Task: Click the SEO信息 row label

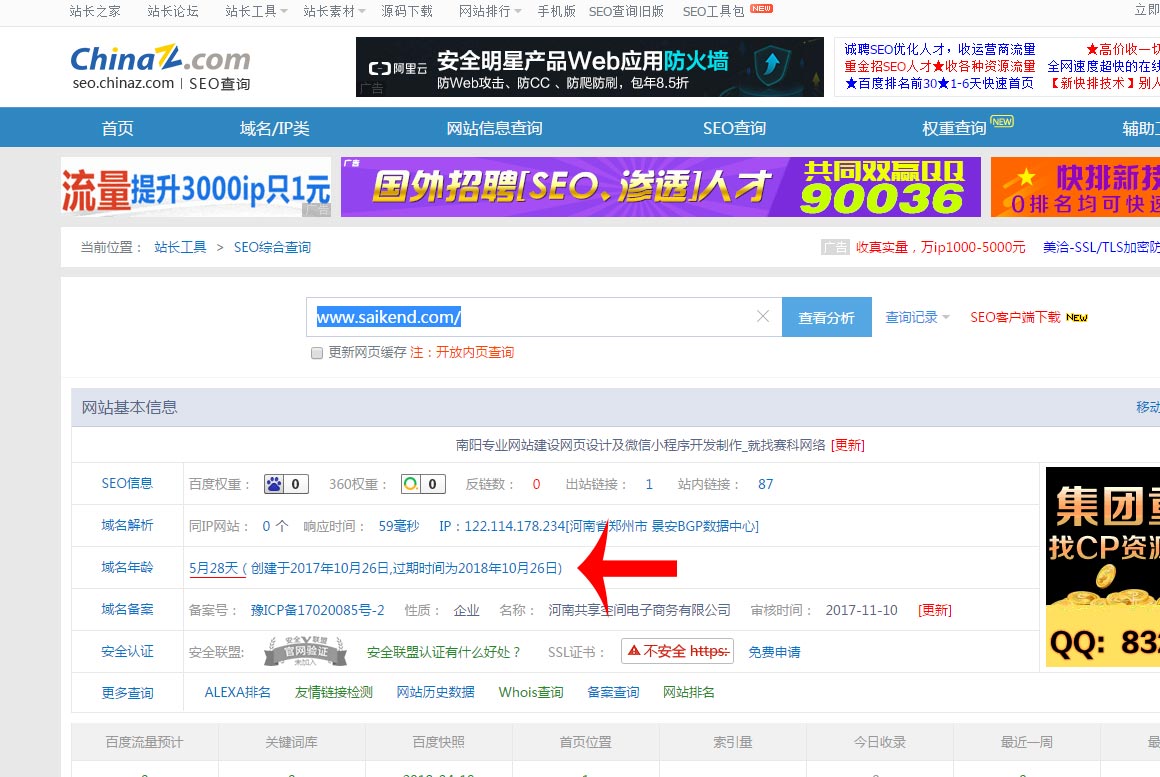Action: pyautogui.click(x=127, y=483)
